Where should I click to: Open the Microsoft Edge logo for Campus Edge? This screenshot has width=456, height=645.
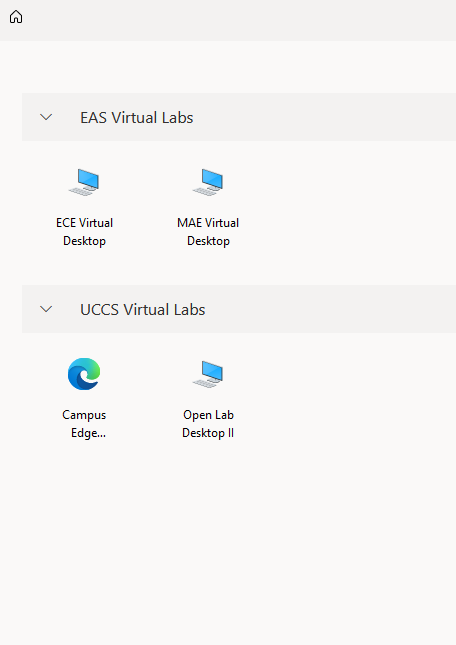click(x=84, y=374)
